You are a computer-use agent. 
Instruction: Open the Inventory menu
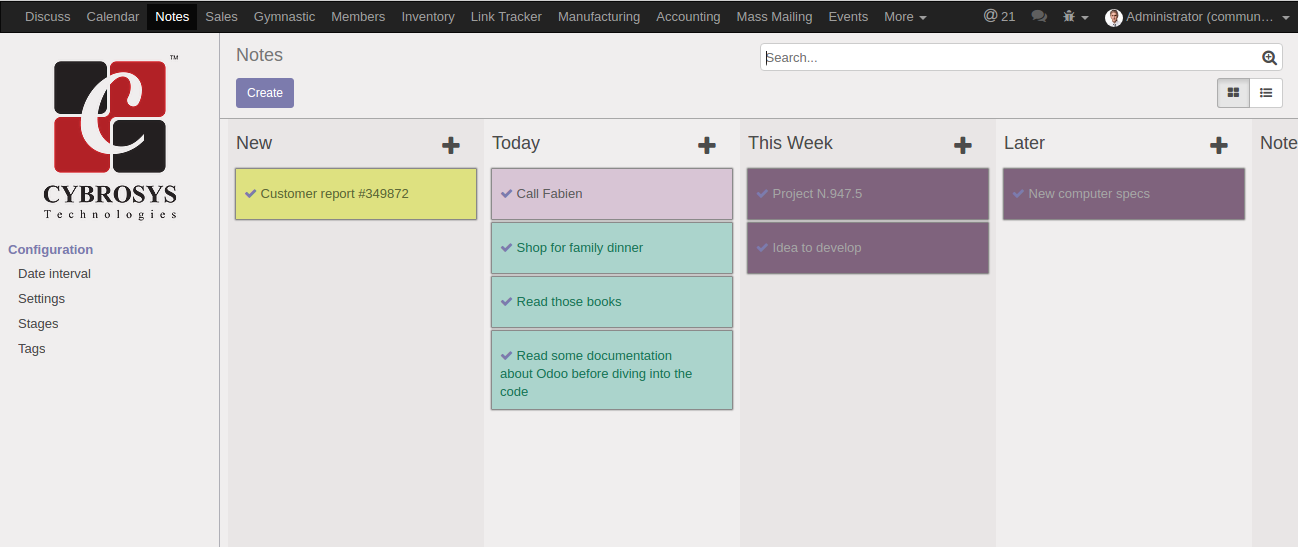(x=428, y=17)
